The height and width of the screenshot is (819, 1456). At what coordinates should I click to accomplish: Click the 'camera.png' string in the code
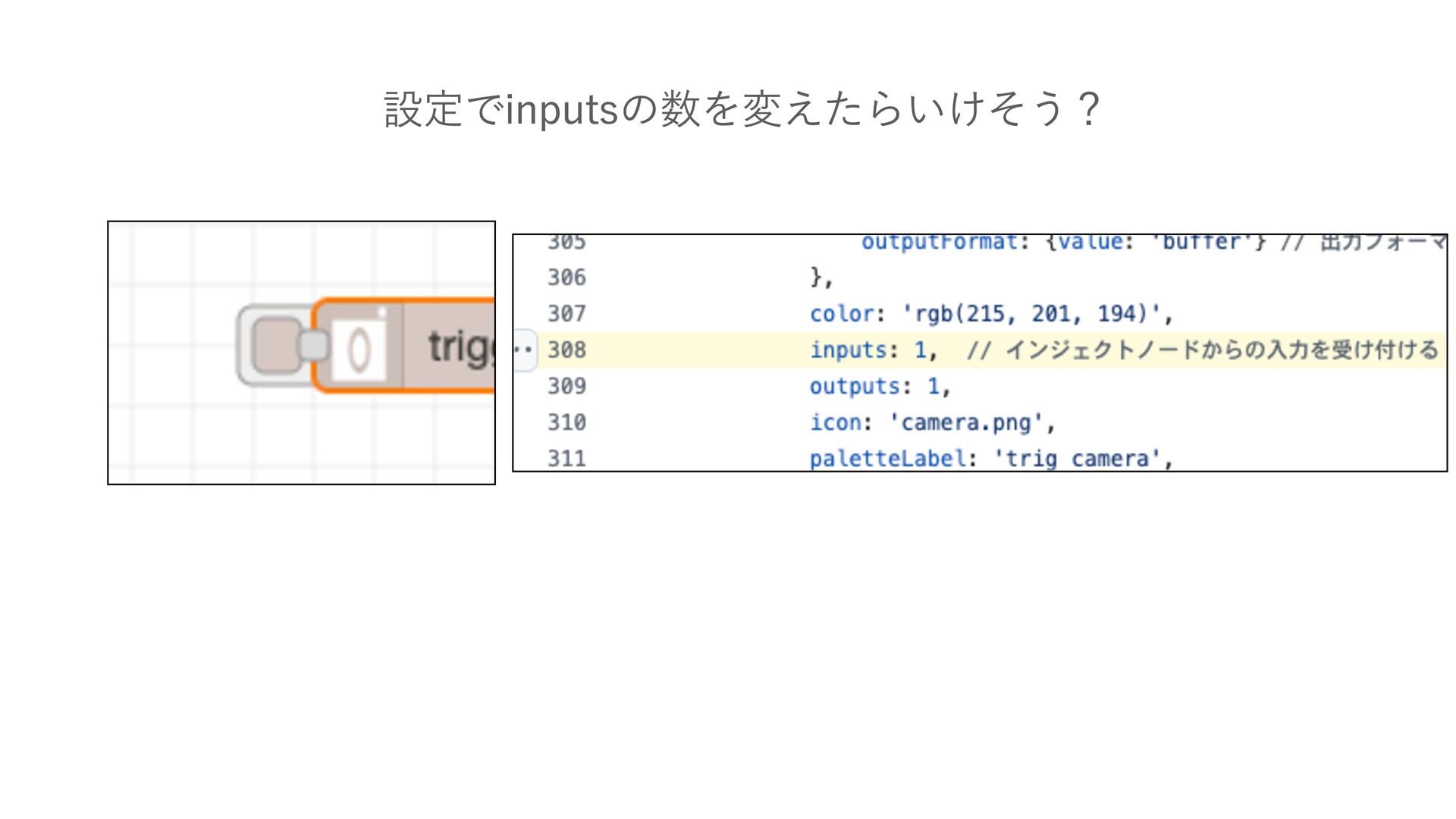click(x=965, y=422)
